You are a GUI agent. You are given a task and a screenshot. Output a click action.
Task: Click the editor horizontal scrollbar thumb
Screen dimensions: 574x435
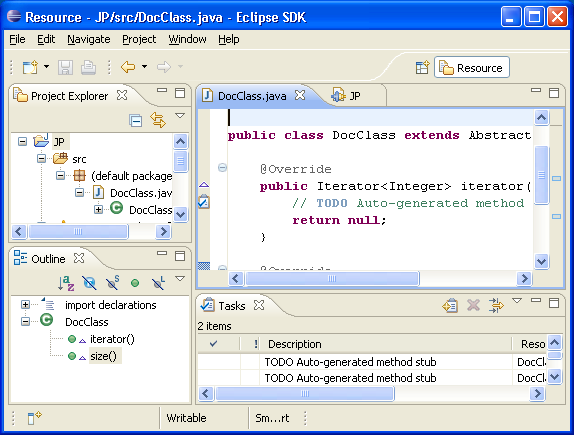pyautogui.click(x=332, y=279)
